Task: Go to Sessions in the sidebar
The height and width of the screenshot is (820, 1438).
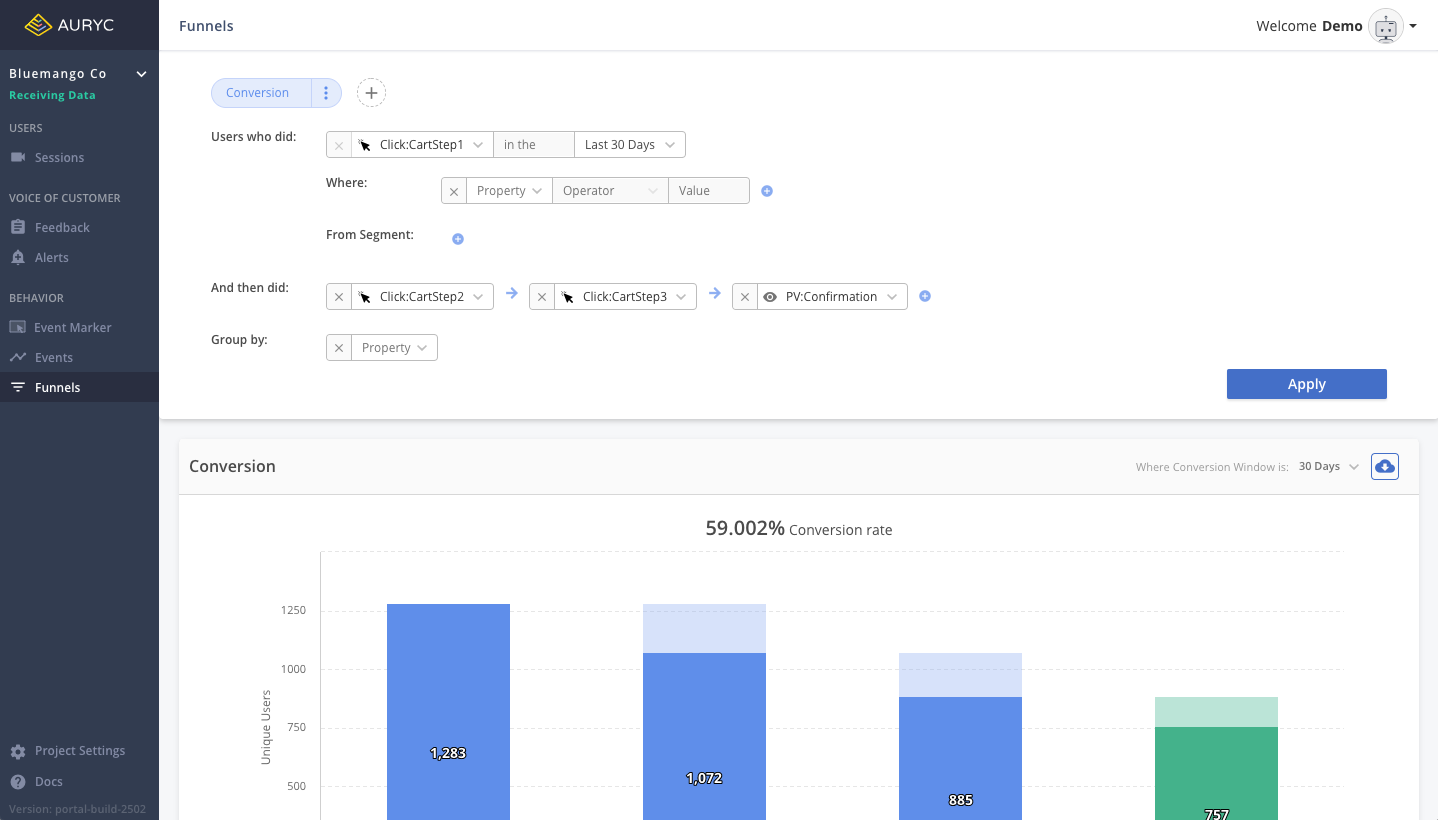Action: tap(59, 158)
